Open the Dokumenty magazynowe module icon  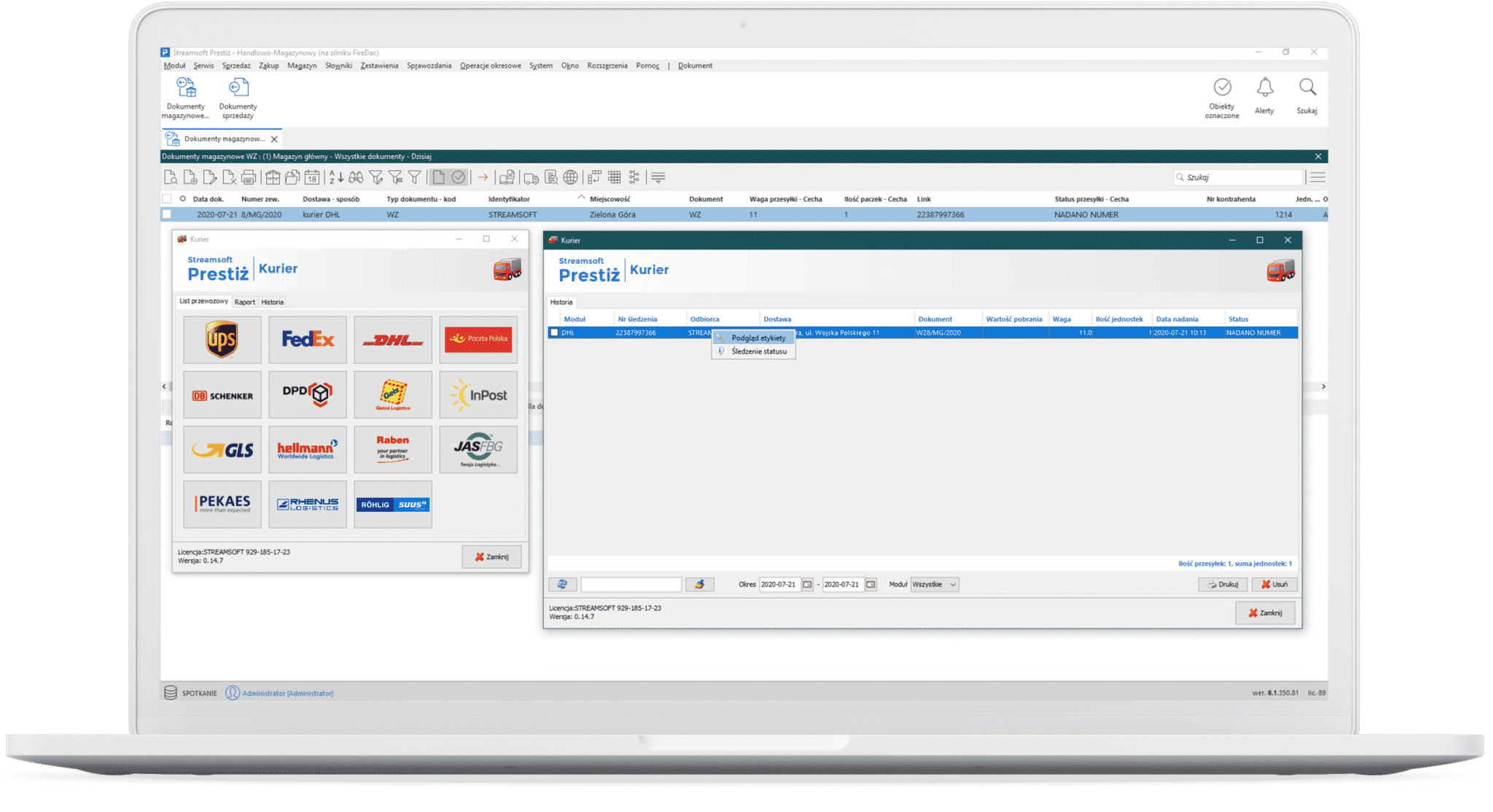184,95
